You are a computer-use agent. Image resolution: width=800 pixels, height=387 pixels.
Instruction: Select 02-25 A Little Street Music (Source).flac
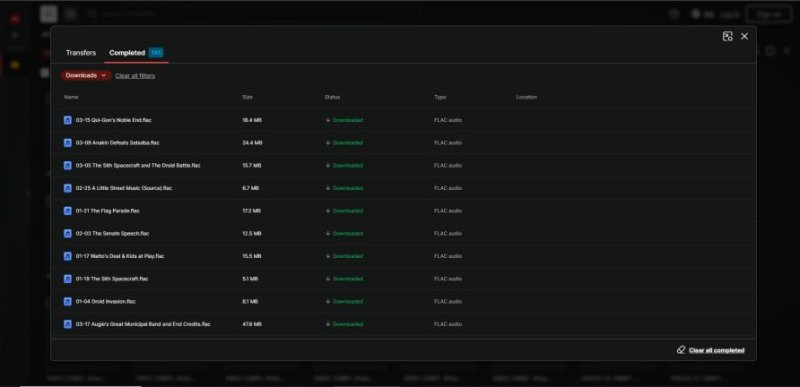pyautogui.click(x=124, y=188)
